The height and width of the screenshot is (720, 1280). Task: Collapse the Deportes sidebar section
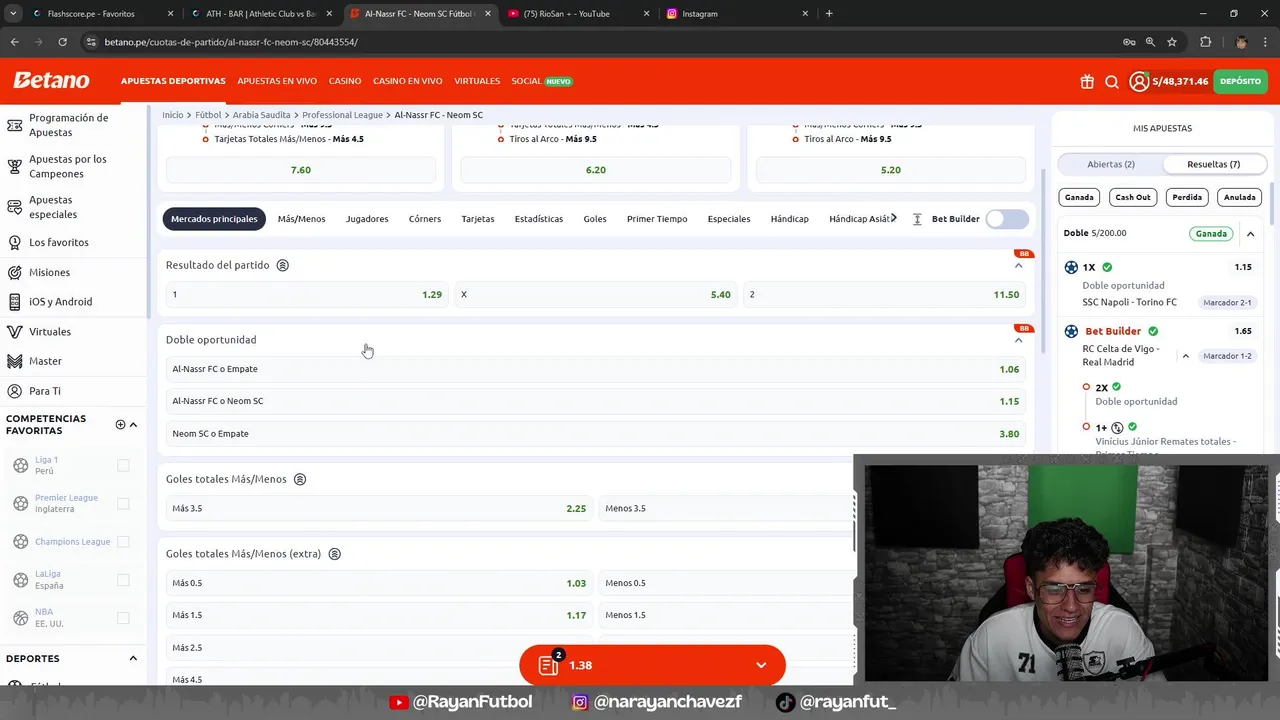click(133, 659)
